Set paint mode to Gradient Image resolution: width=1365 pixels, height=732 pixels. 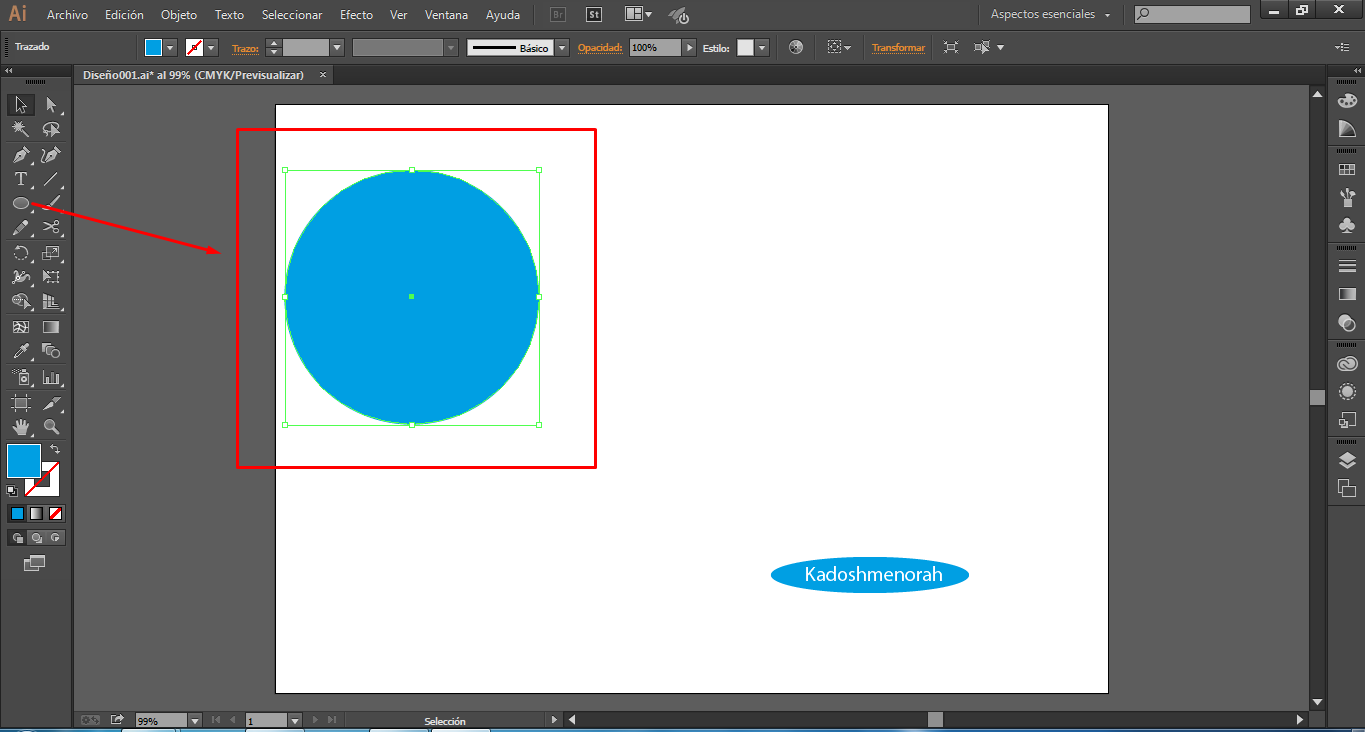click(x=36, y=514)
